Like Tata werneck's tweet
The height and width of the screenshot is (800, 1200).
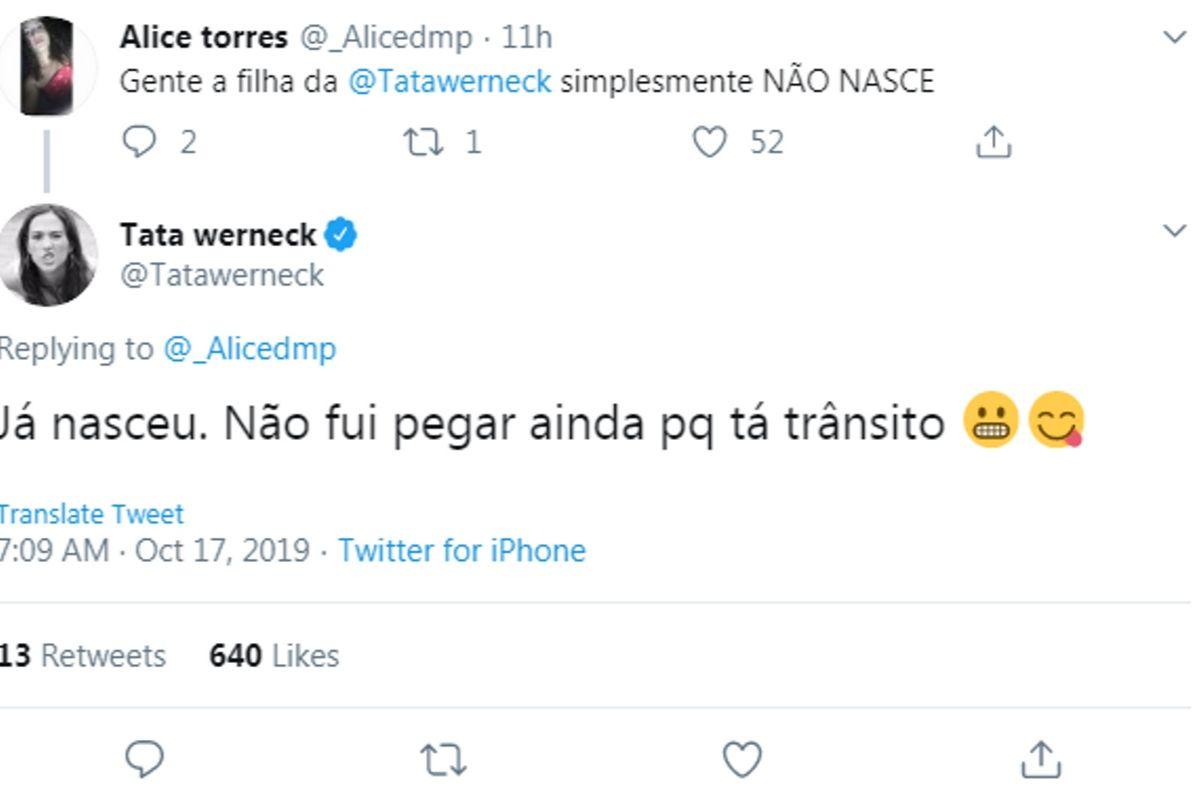tap(742, 760)
